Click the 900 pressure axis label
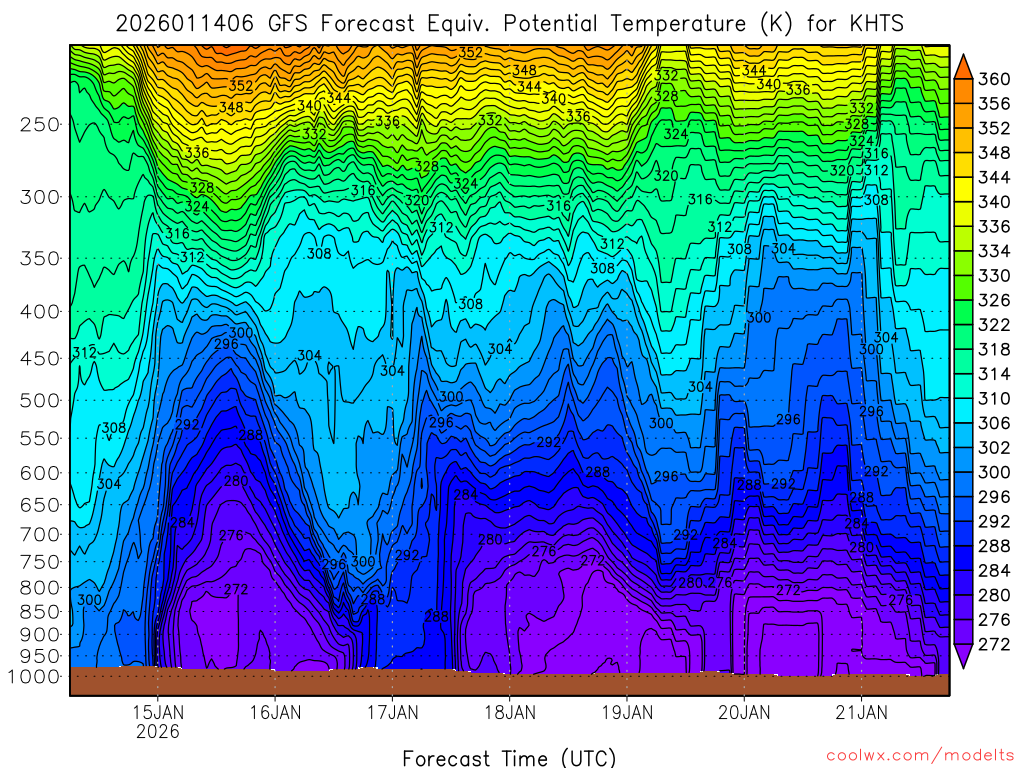Viewport: 1024px width, 768px height. pos(39,634)
